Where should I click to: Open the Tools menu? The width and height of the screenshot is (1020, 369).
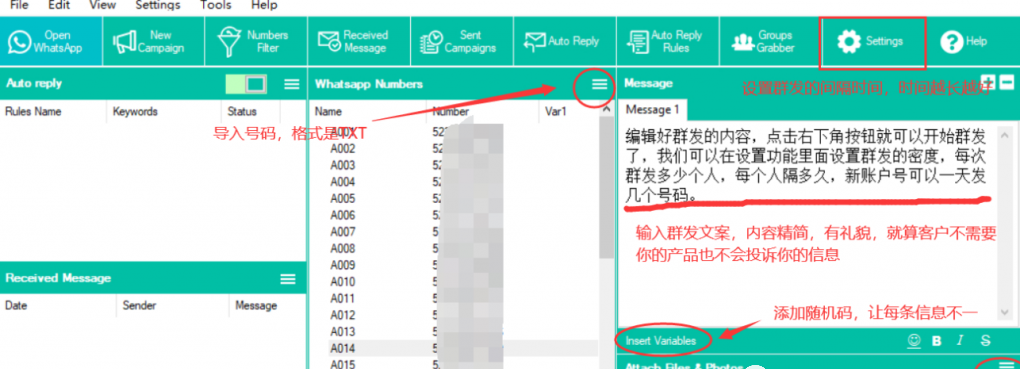[216, 5]
